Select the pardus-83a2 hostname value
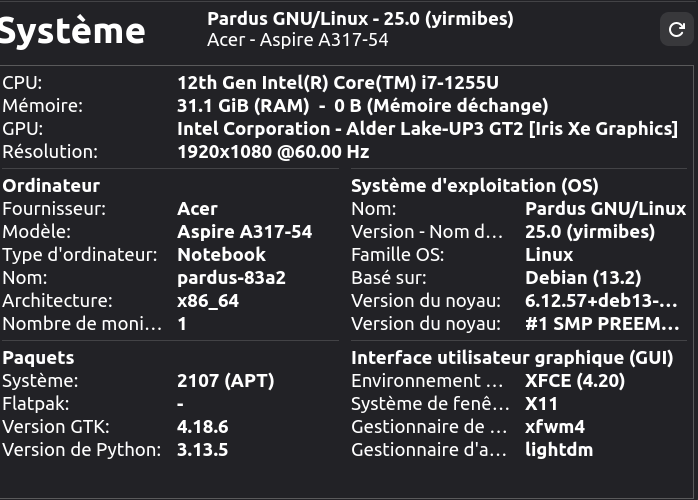Image resolution: width=698 pixels, height=500 pixels. (x=231, y=278)
